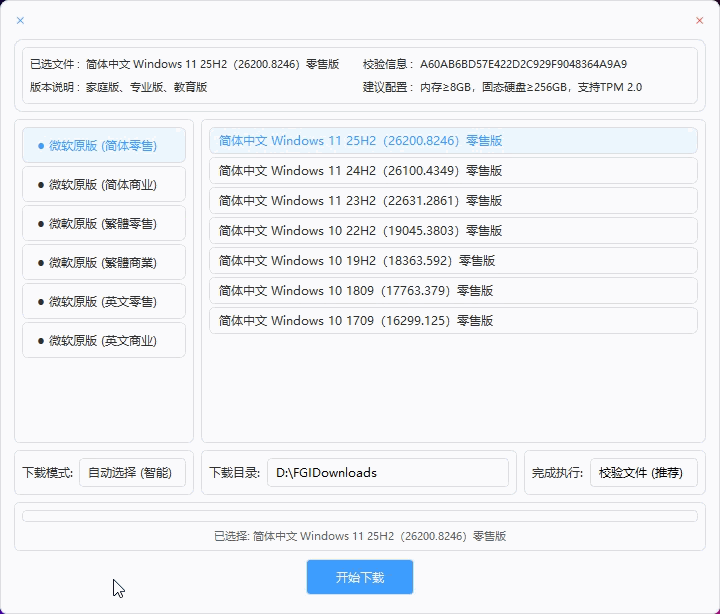Click the download progress bar

(360, 516)
